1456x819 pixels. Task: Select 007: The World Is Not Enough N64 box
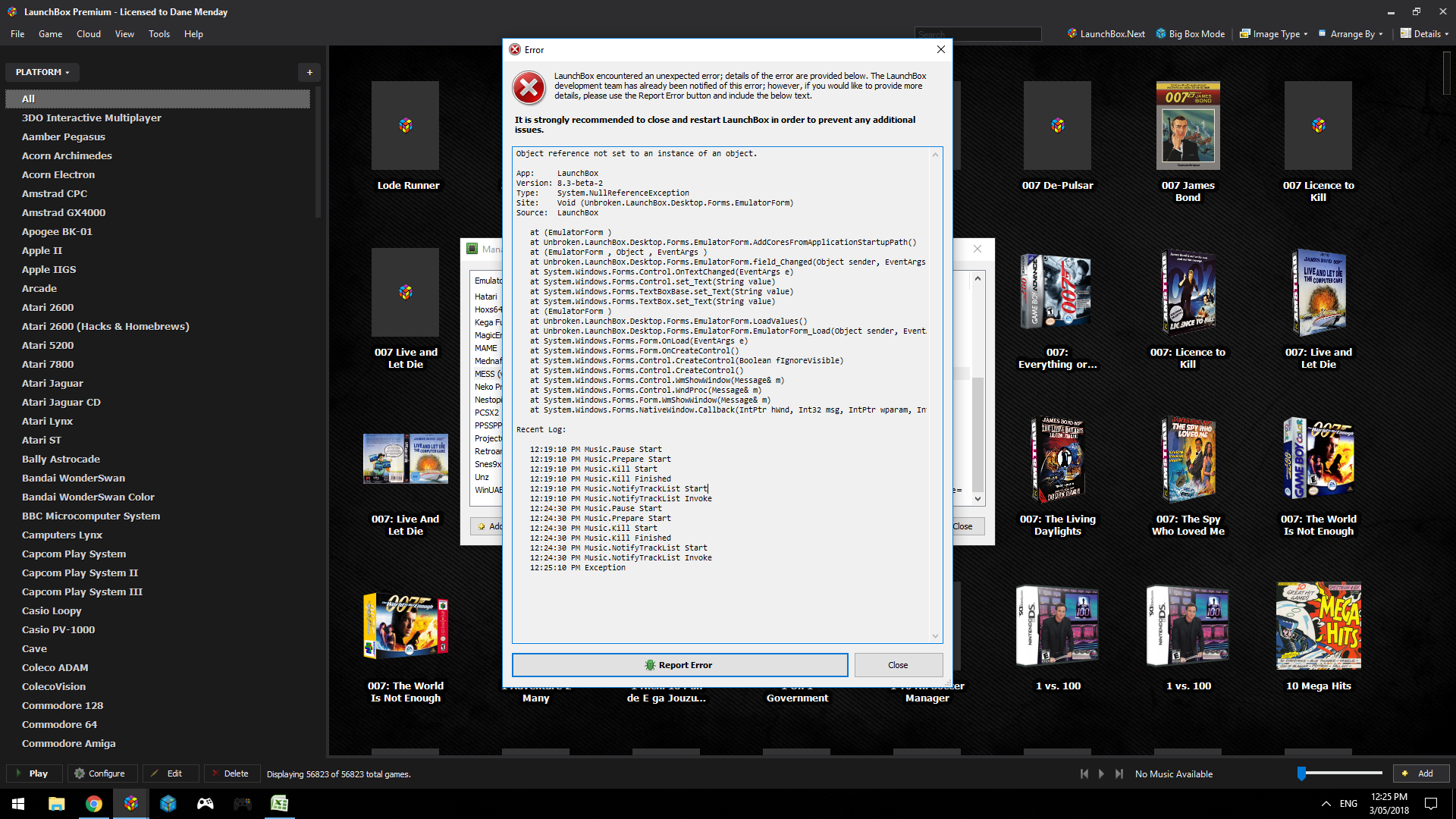406,626
